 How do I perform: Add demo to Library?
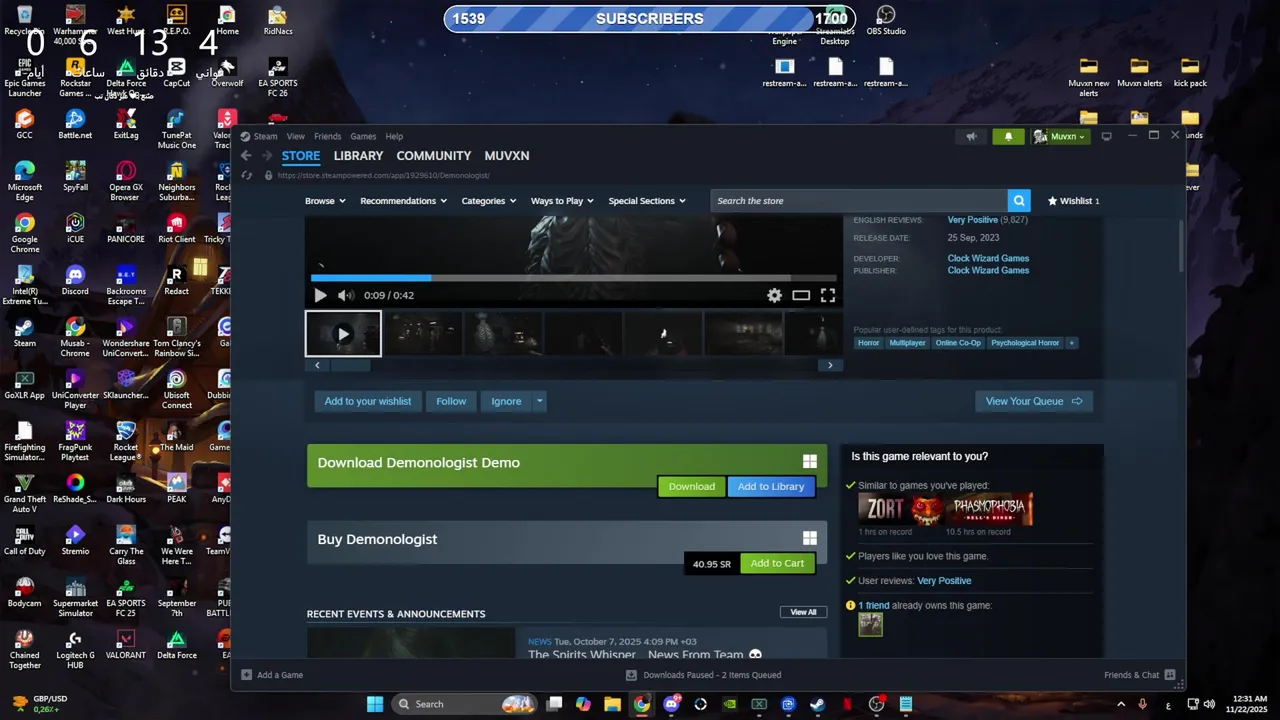(x=771, y=487)
